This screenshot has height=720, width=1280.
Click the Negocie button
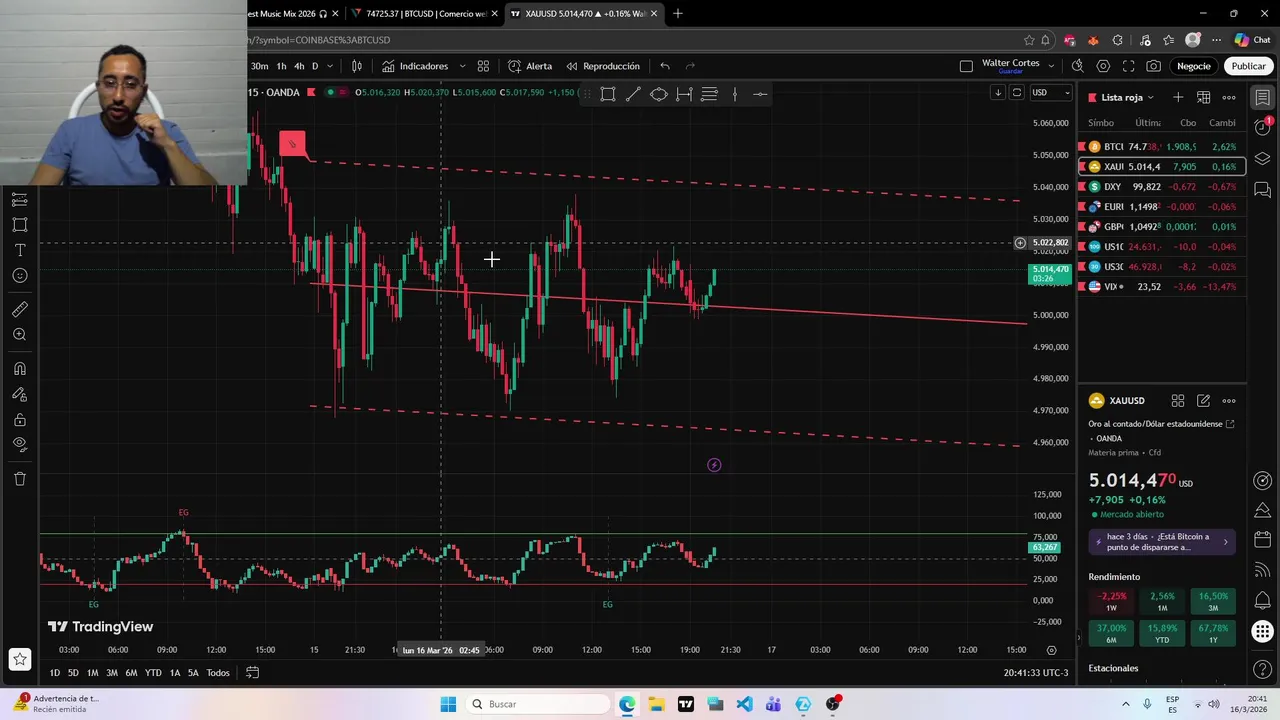(x=1193, y=66)
